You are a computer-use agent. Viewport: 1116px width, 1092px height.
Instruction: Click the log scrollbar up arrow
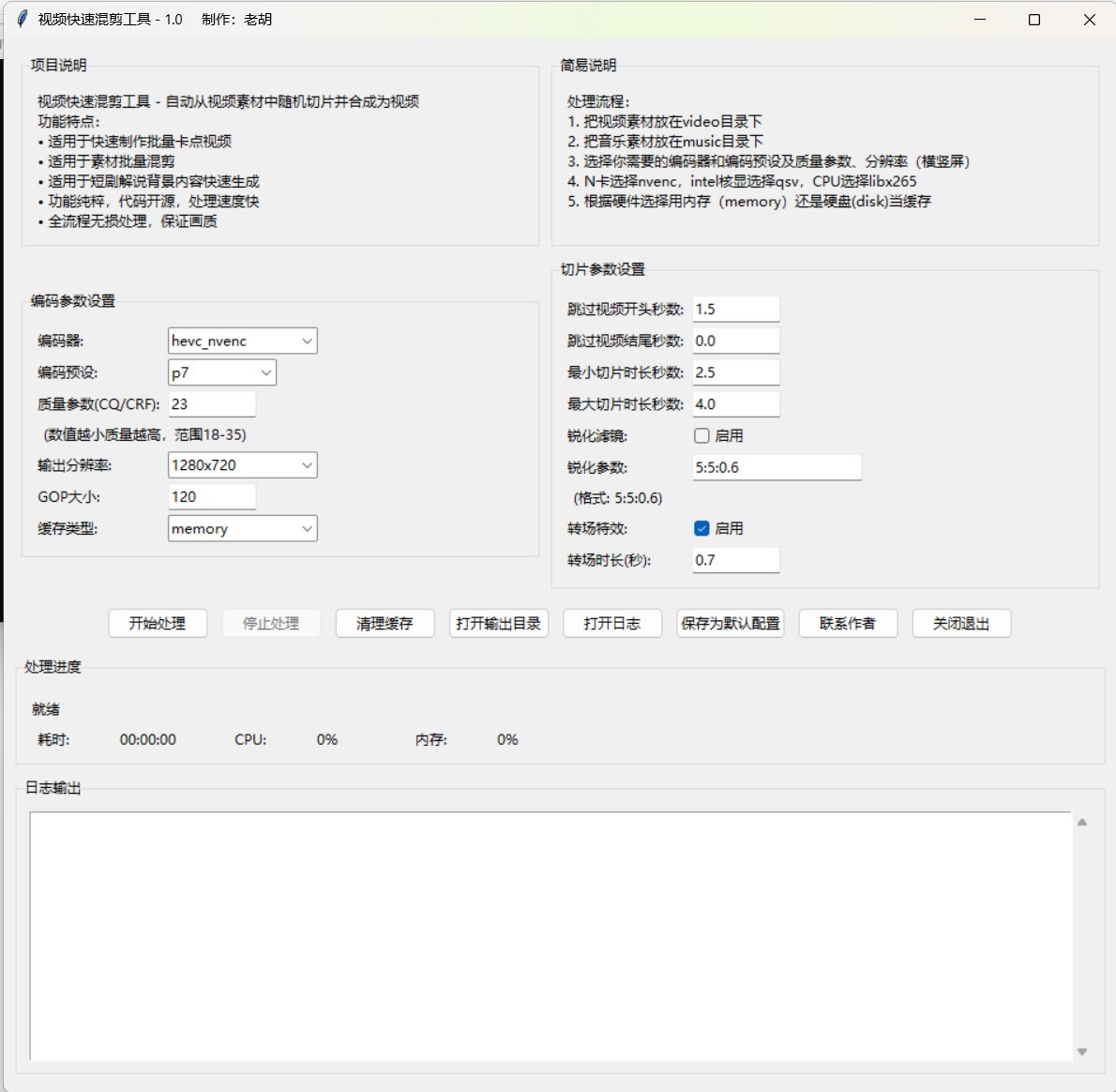click(x=1082, y=823)
